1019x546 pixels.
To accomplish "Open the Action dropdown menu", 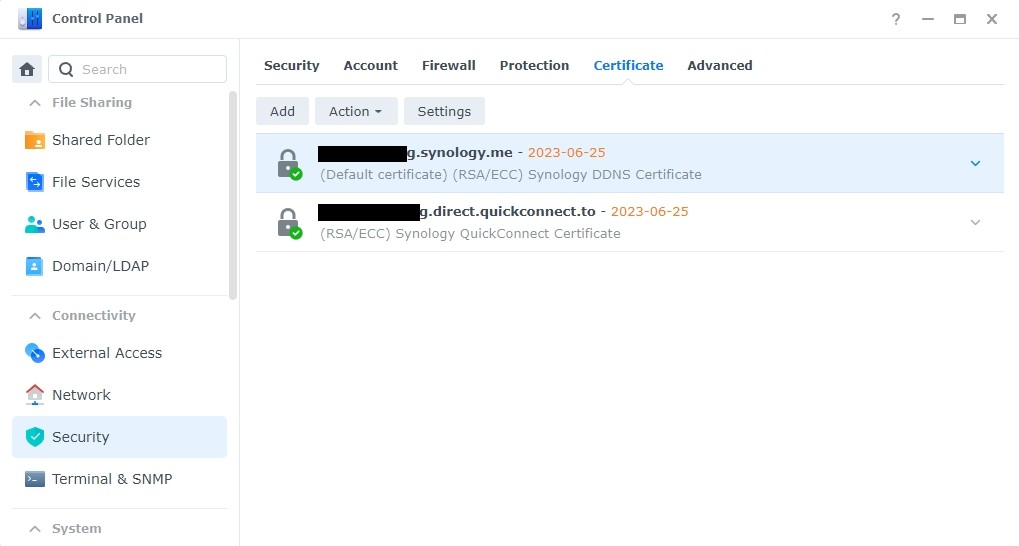I will click(356, 111).
